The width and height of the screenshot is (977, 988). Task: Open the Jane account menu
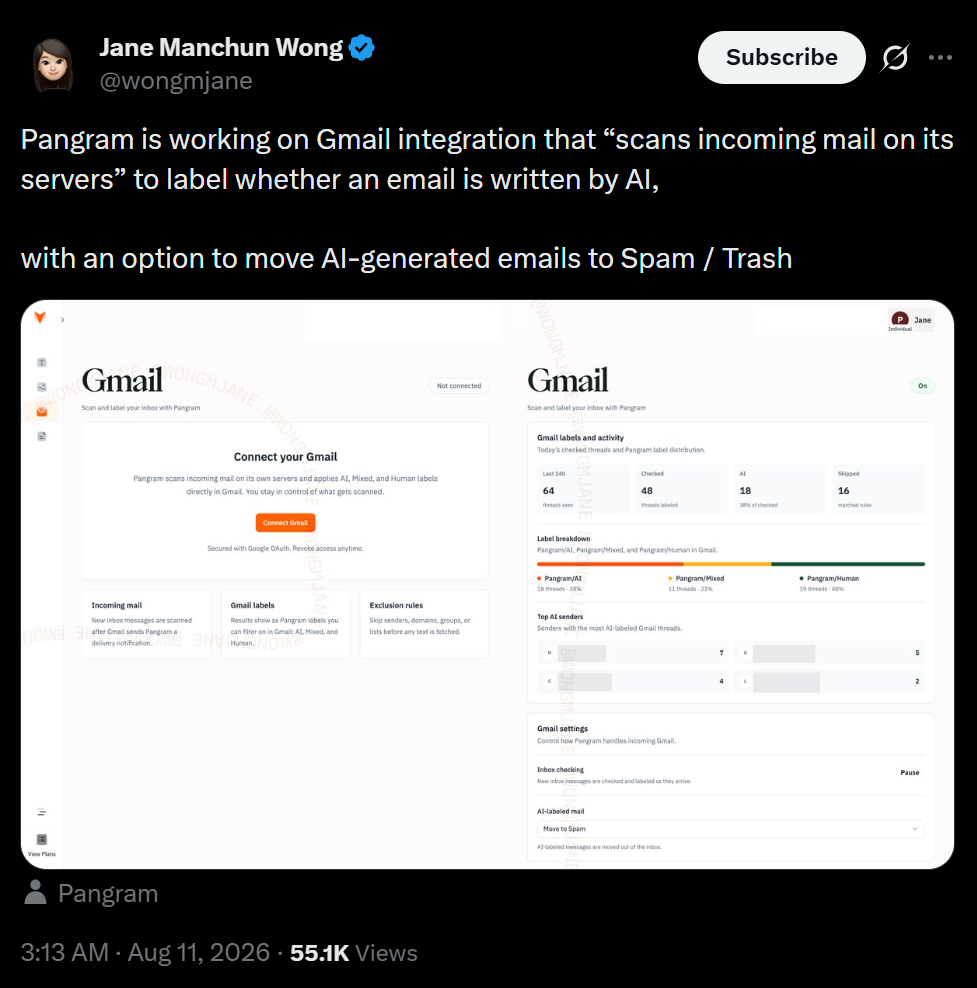click(x=911, y=320)
